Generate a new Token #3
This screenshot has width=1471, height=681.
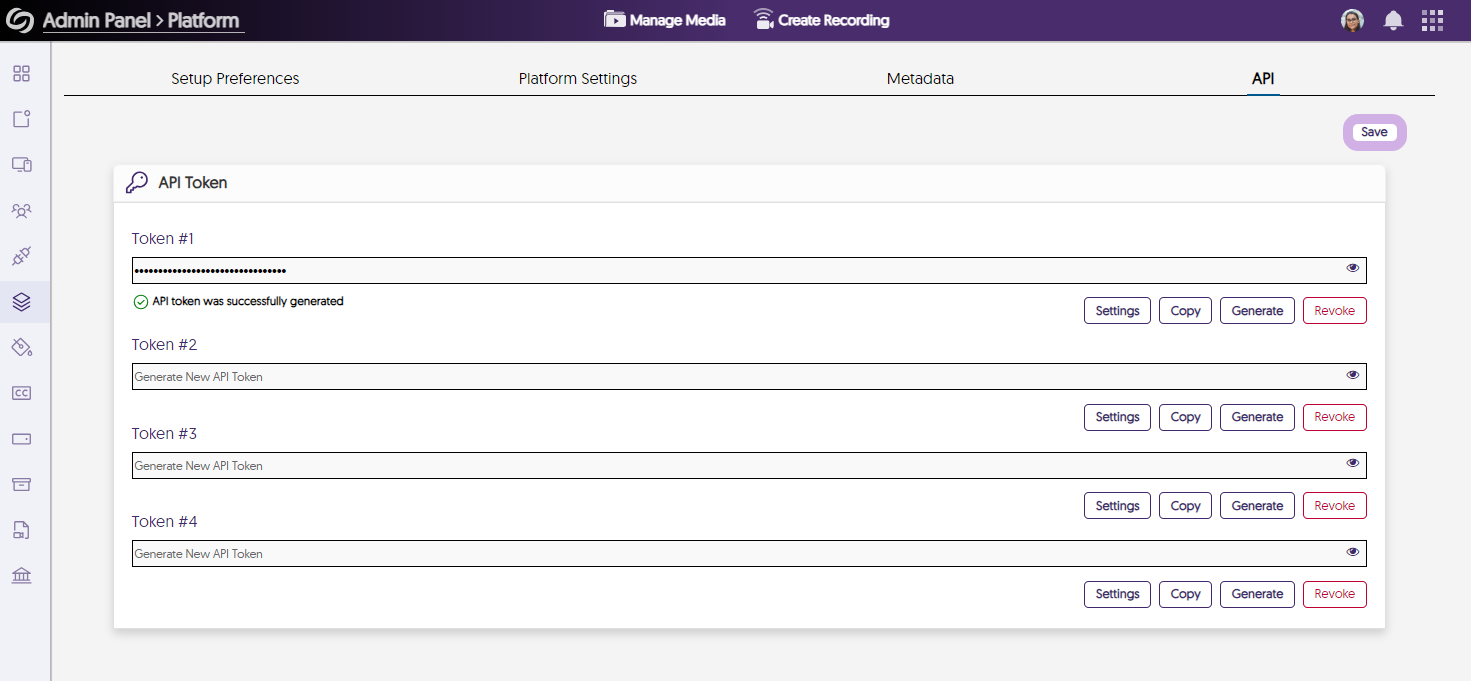1257,506
